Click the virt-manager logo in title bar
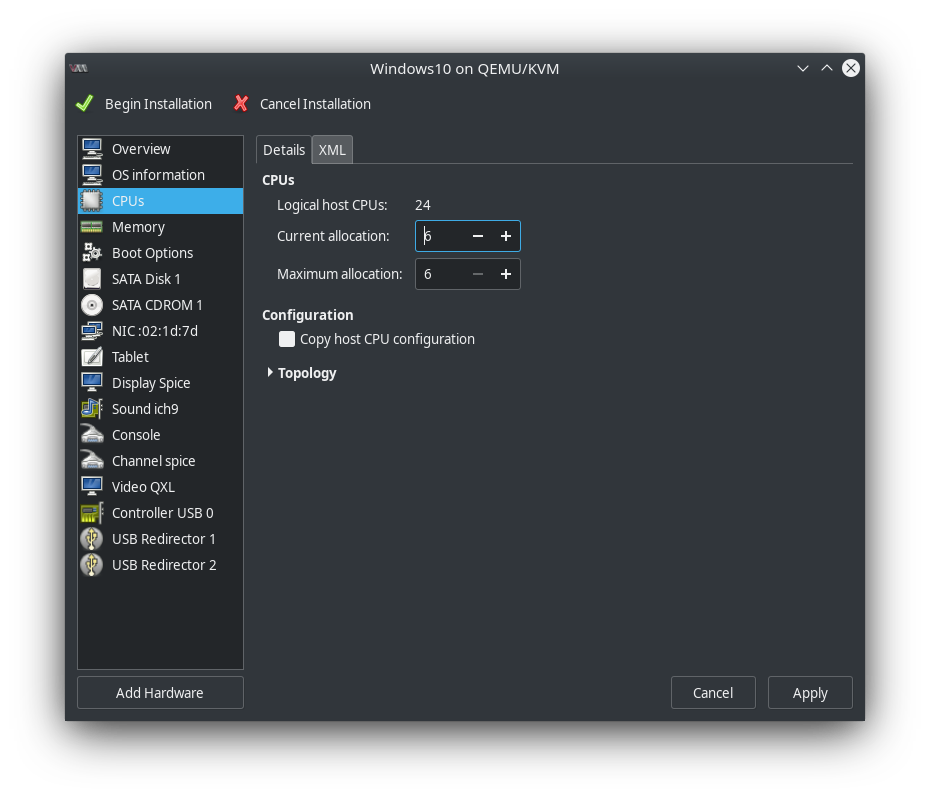930x798 pixels. tap(78, 68)
